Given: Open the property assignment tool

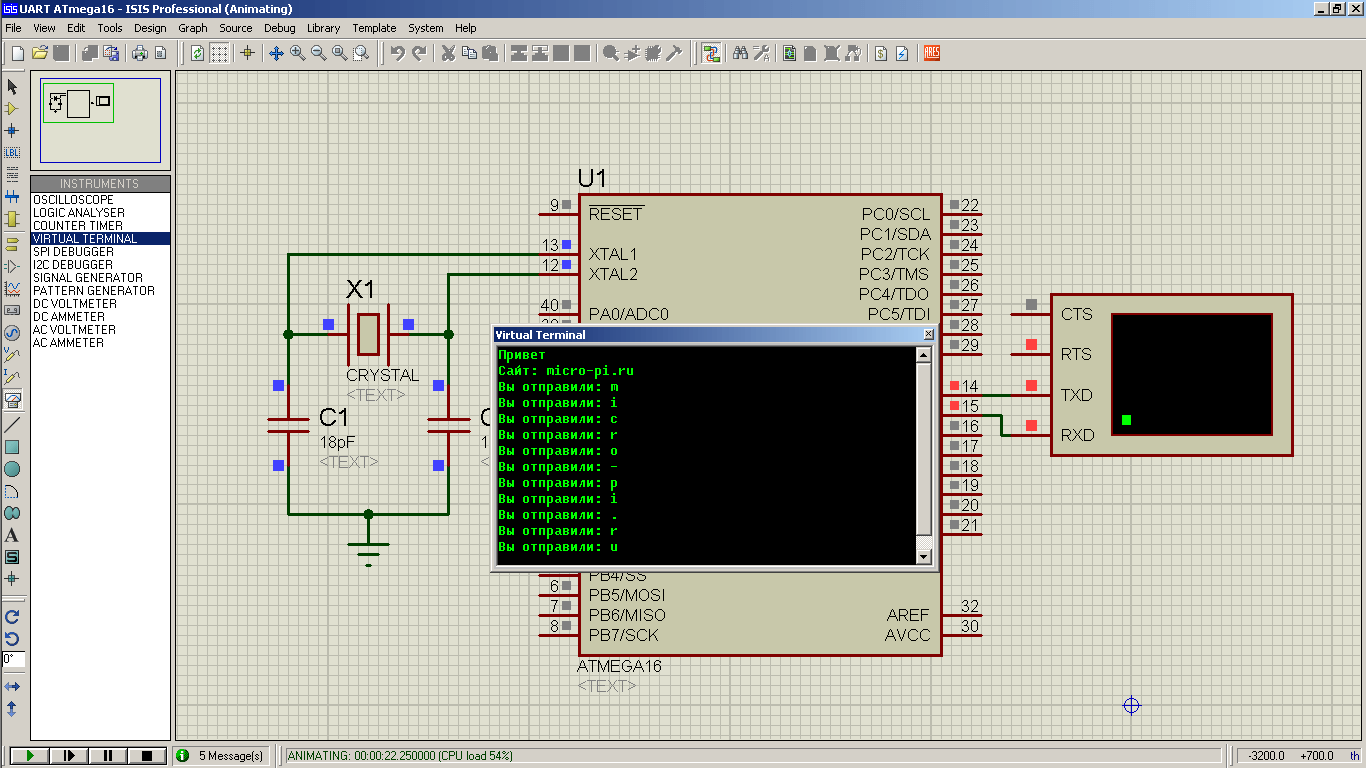Looking at the screenshot, I should tap(761, 53).
